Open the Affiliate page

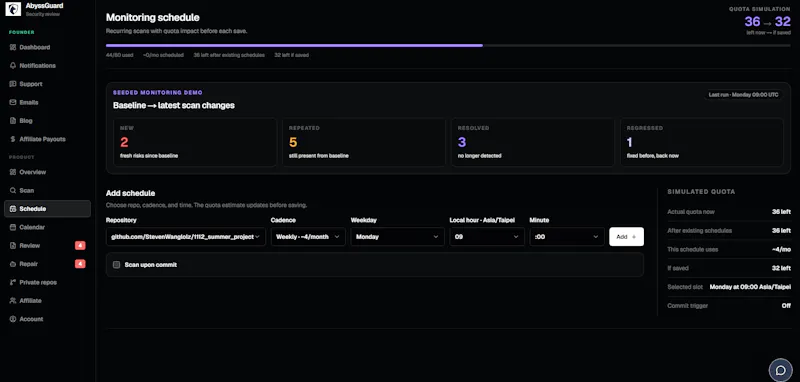(x=47, y=301)
